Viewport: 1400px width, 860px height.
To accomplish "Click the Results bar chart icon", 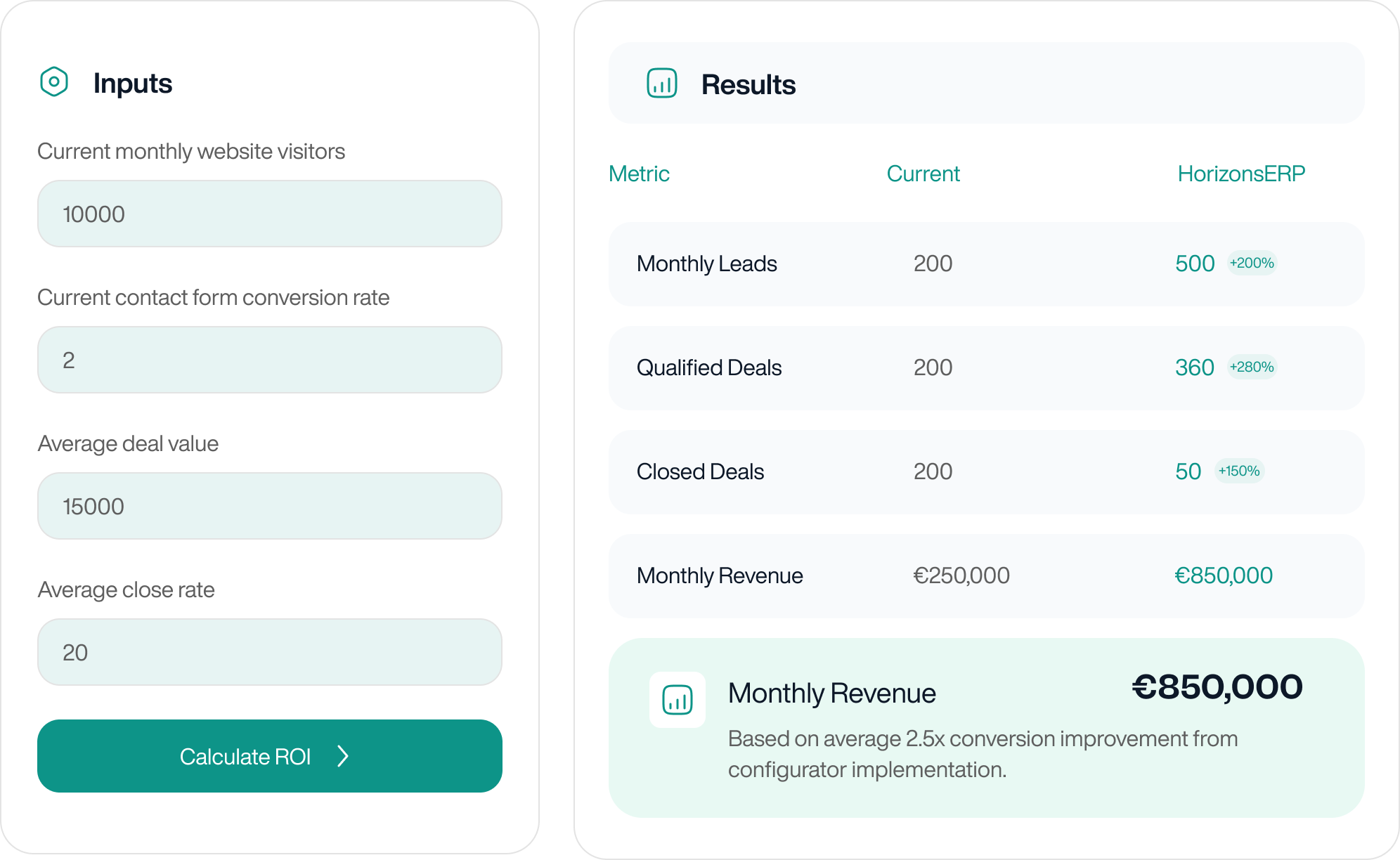I will point(661,84).
